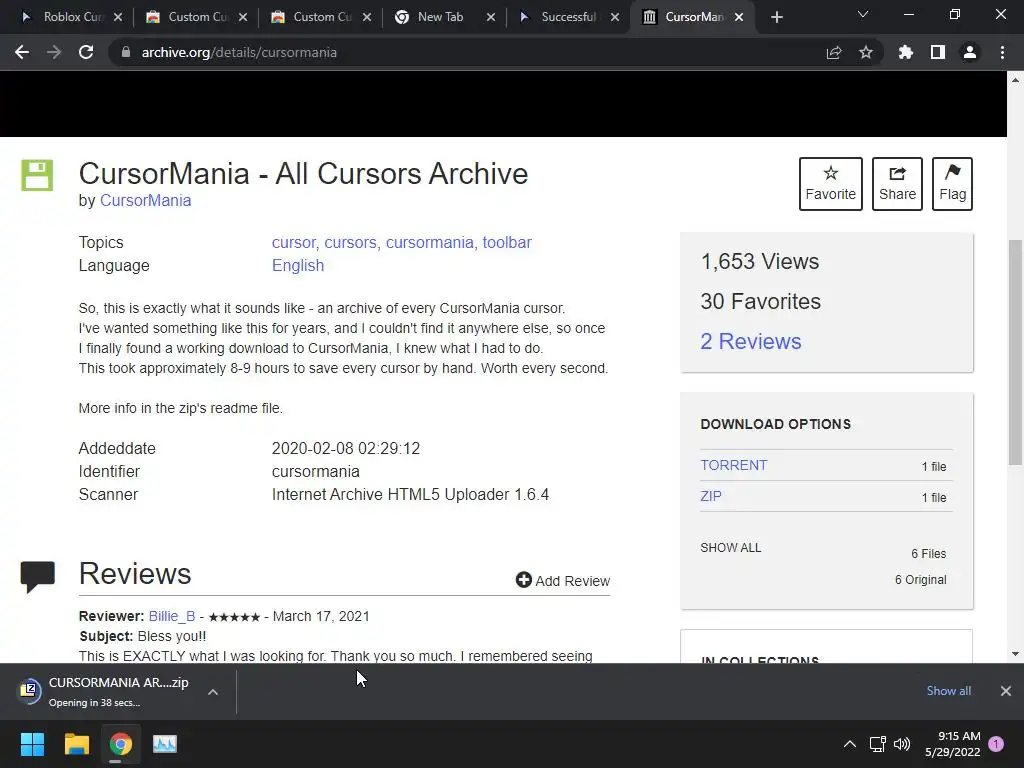Open File Explorer from taskbar
The height and width of the screenshot is (768, 1024).
coord(76,744)
